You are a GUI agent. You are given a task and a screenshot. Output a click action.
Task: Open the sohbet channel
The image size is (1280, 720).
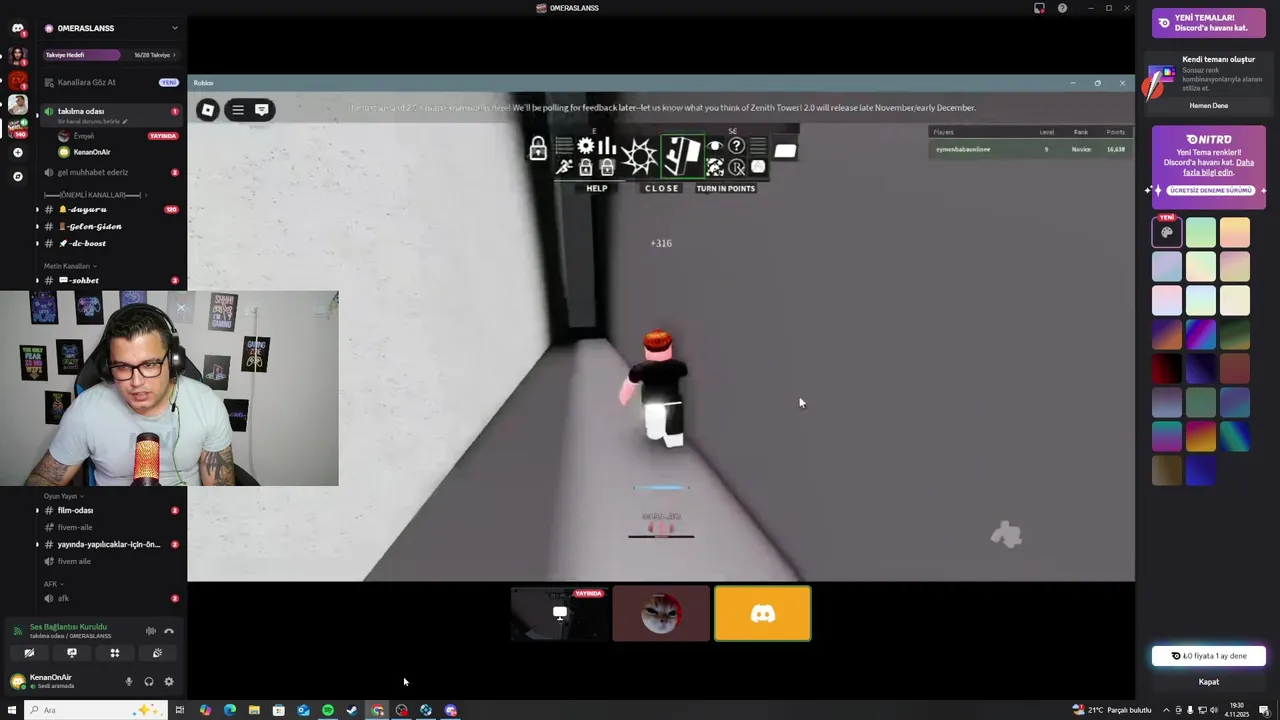coord(110,280)
